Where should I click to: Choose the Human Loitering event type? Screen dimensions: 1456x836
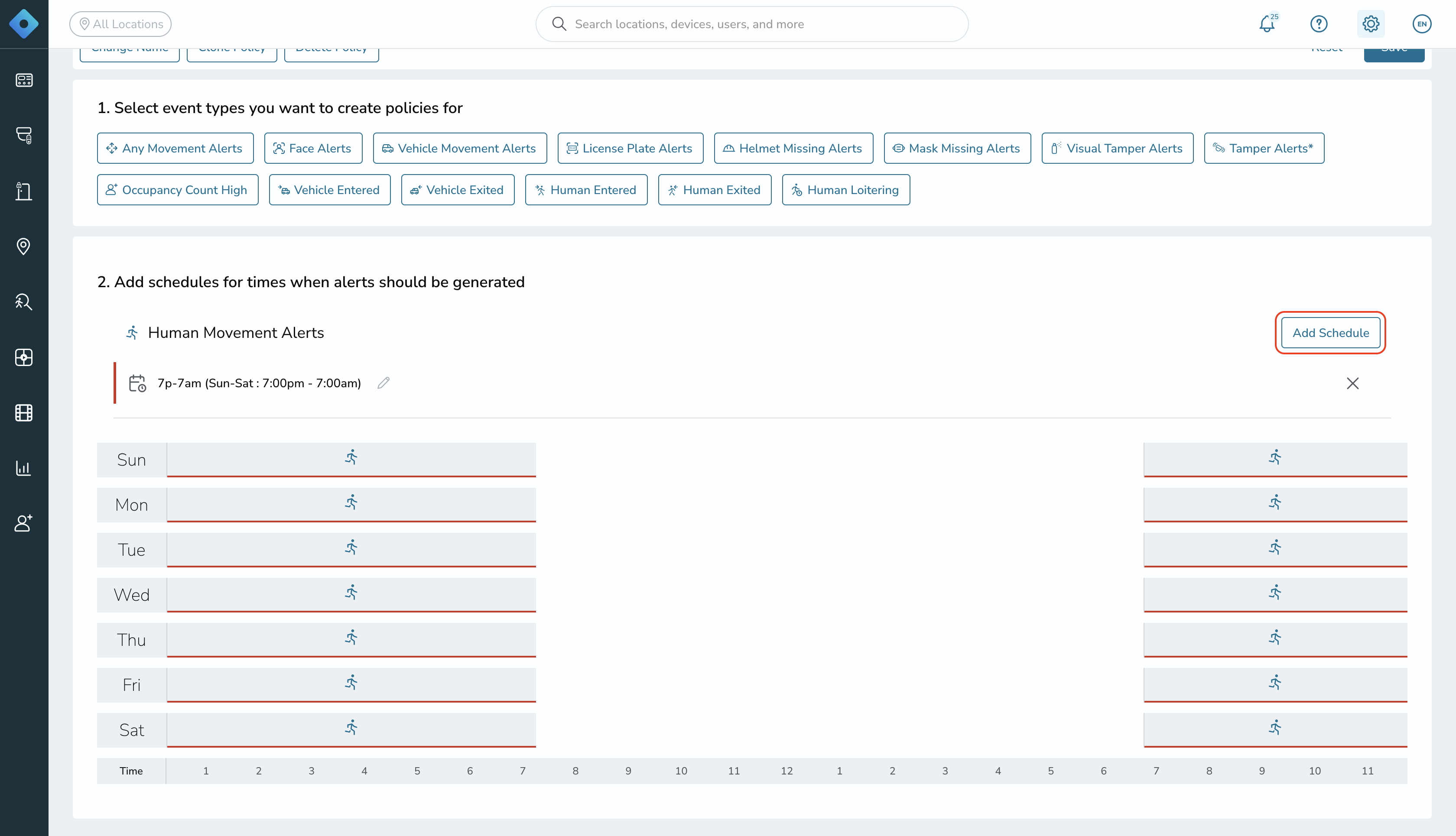[x=845, y=190]
